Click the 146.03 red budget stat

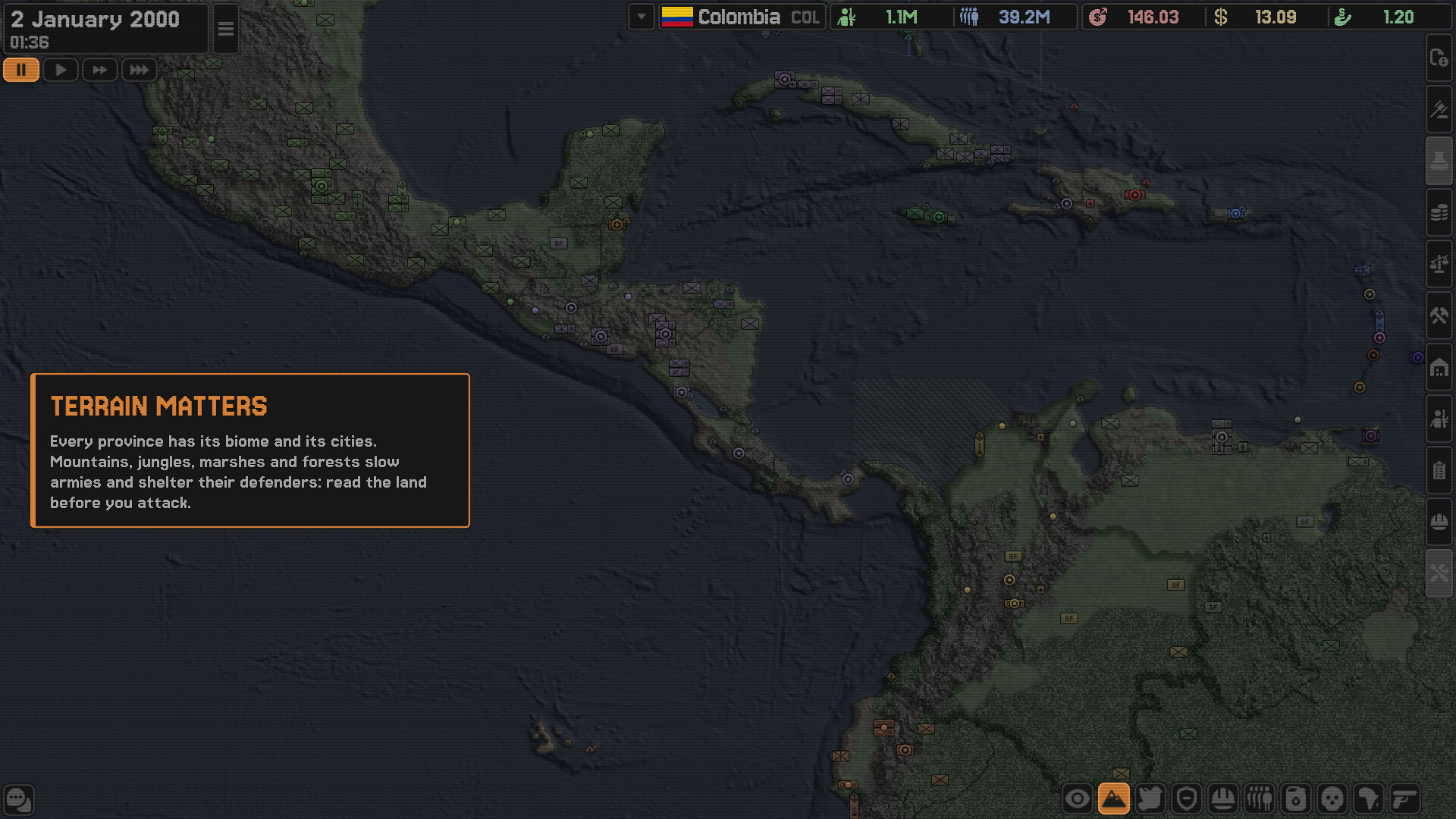[1142, 17]
